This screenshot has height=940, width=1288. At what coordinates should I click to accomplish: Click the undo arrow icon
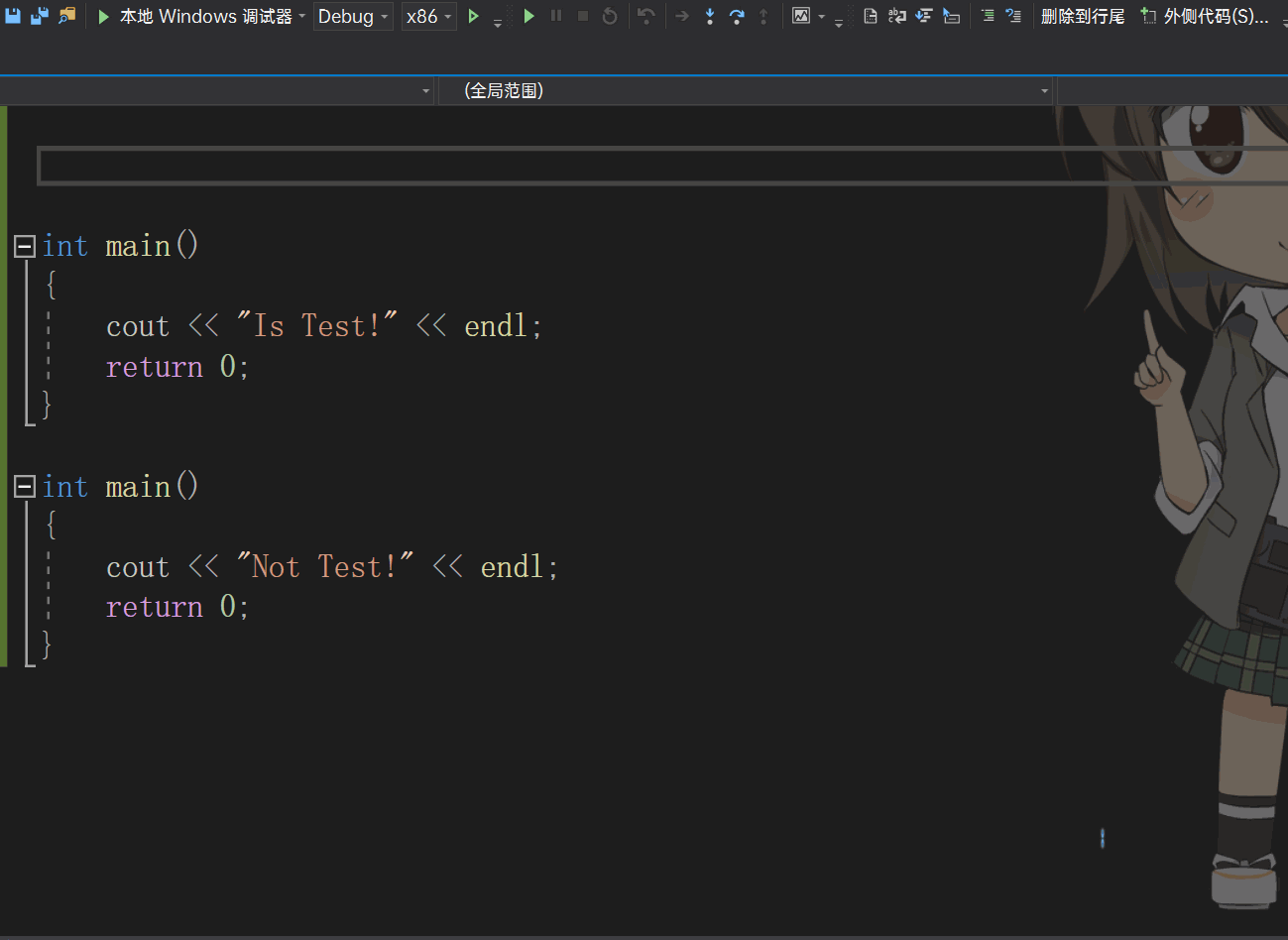click(646, 16)
